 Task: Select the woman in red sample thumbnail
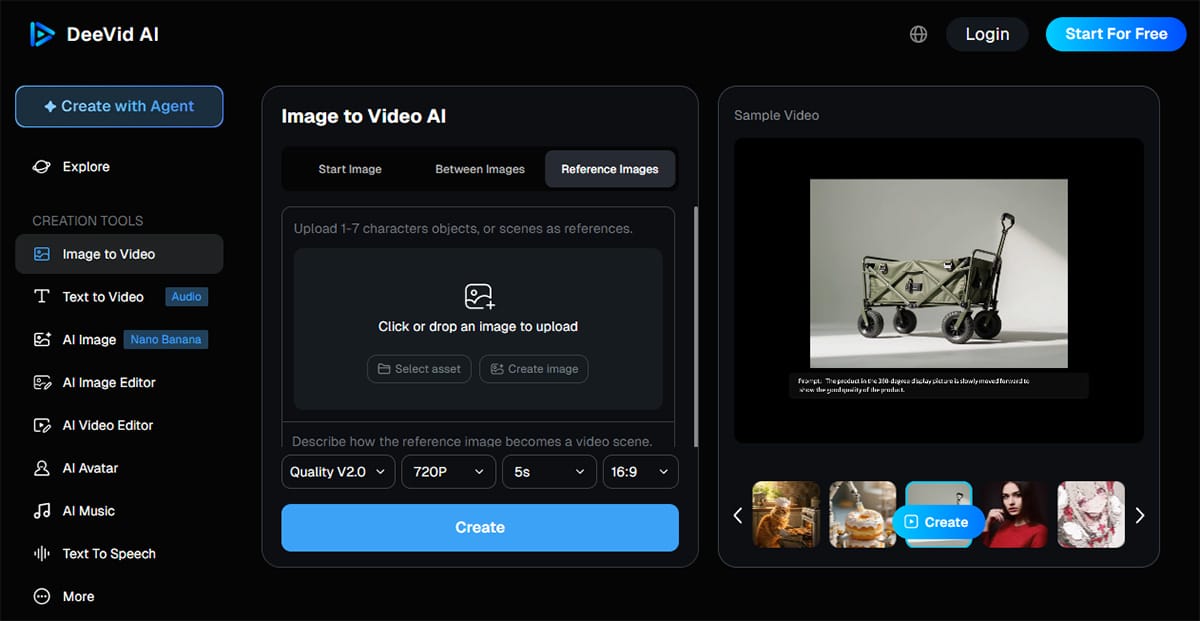point(1015,515)
